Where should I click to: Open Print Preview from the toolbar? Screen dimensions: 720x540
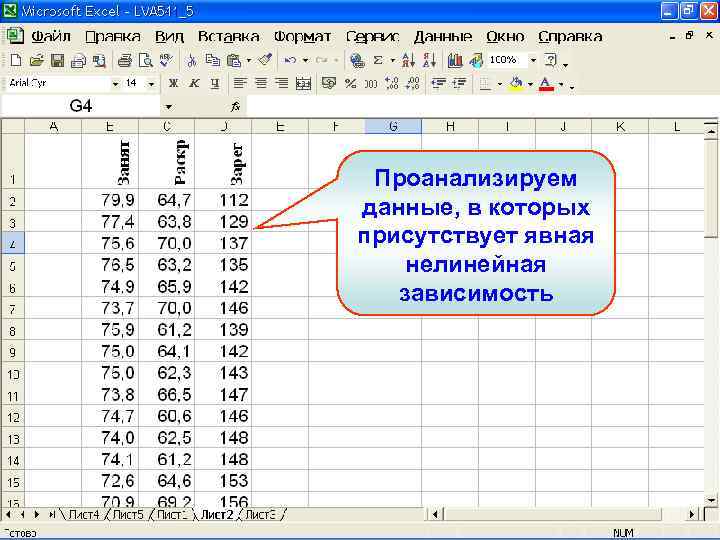[x=146, y=60]
